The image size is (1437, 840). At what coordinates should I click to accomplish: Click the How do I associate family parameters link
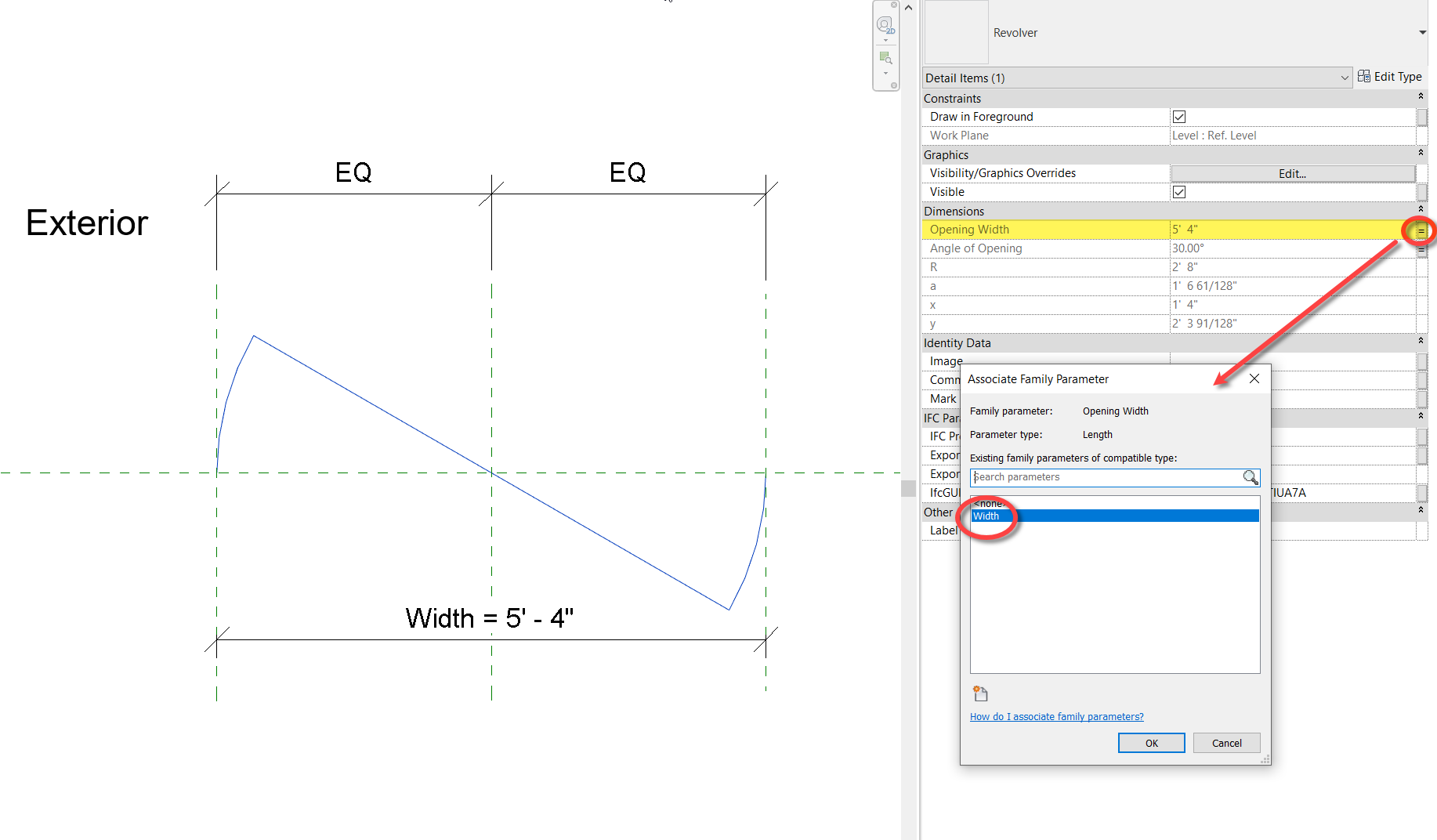click(x=1055, y=716)
